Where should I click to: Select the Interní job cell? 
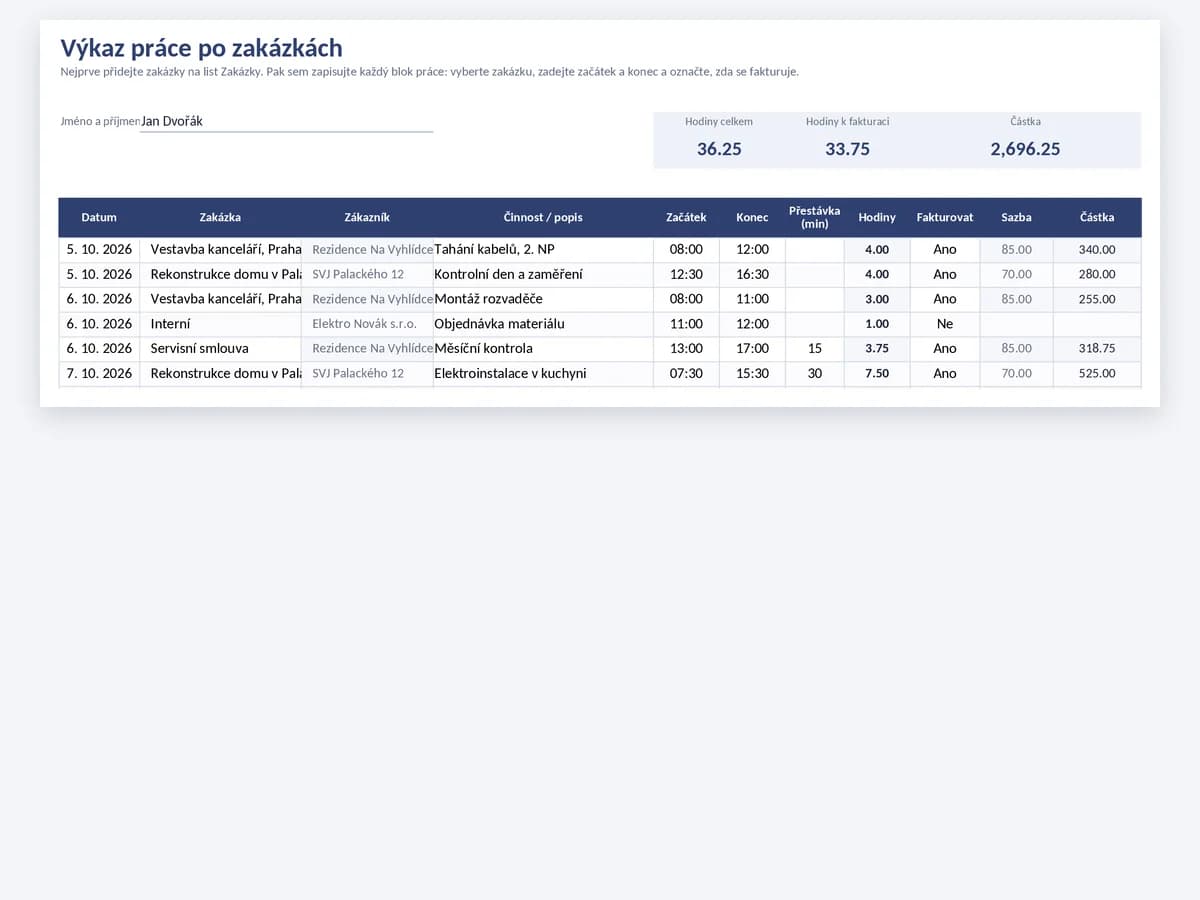coord(220,324)
